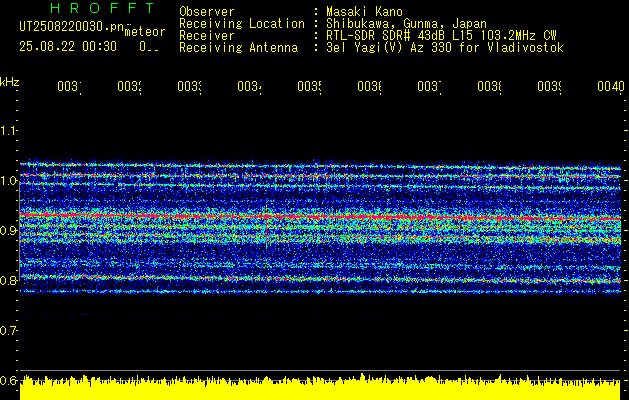Click the Receiving Antenna field label
Viewport: 629px width, 400px height.
[x=239, y=48]
